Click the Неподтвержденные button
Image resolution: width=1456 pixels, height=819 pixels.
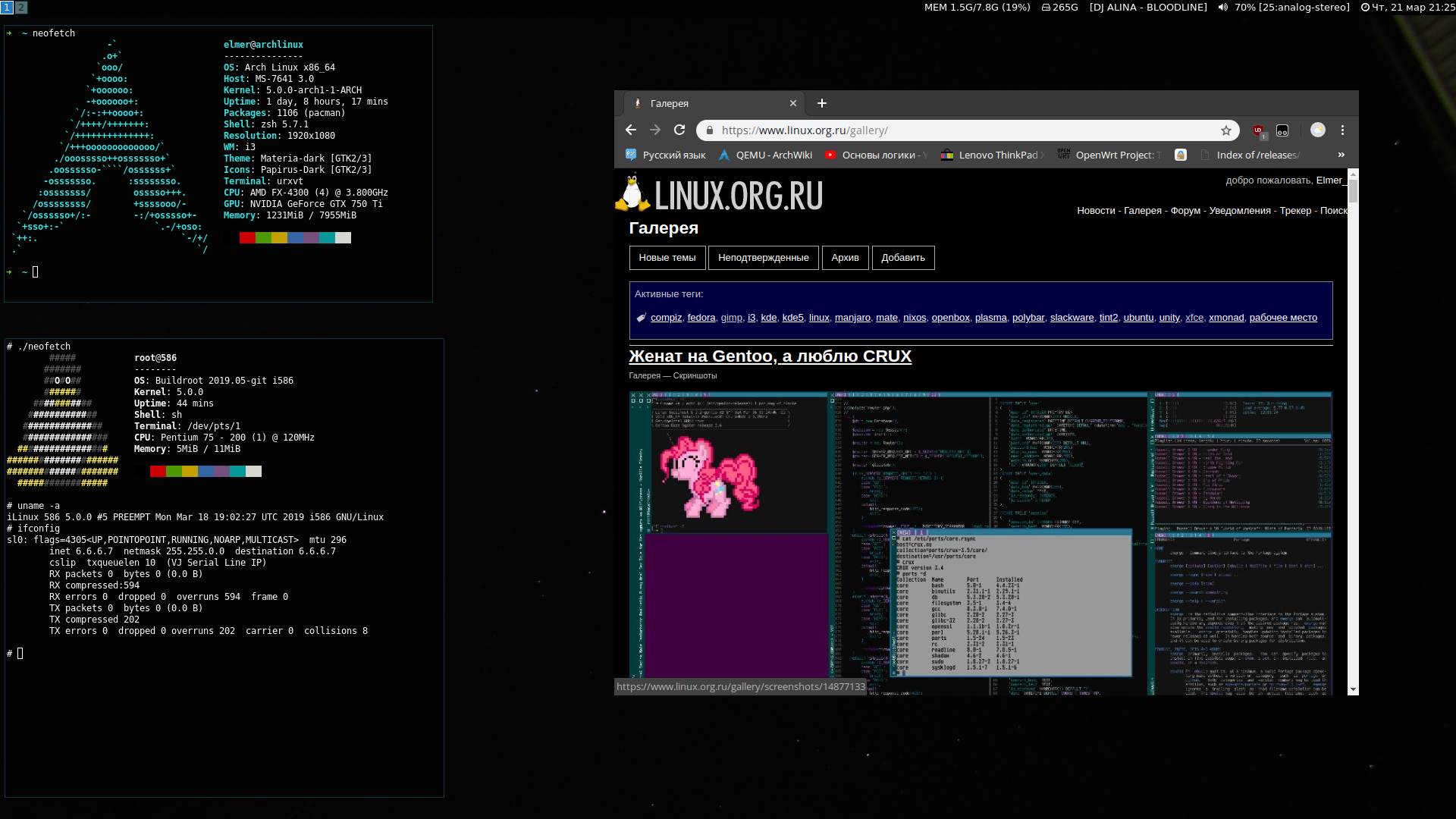tap(764, 258)
